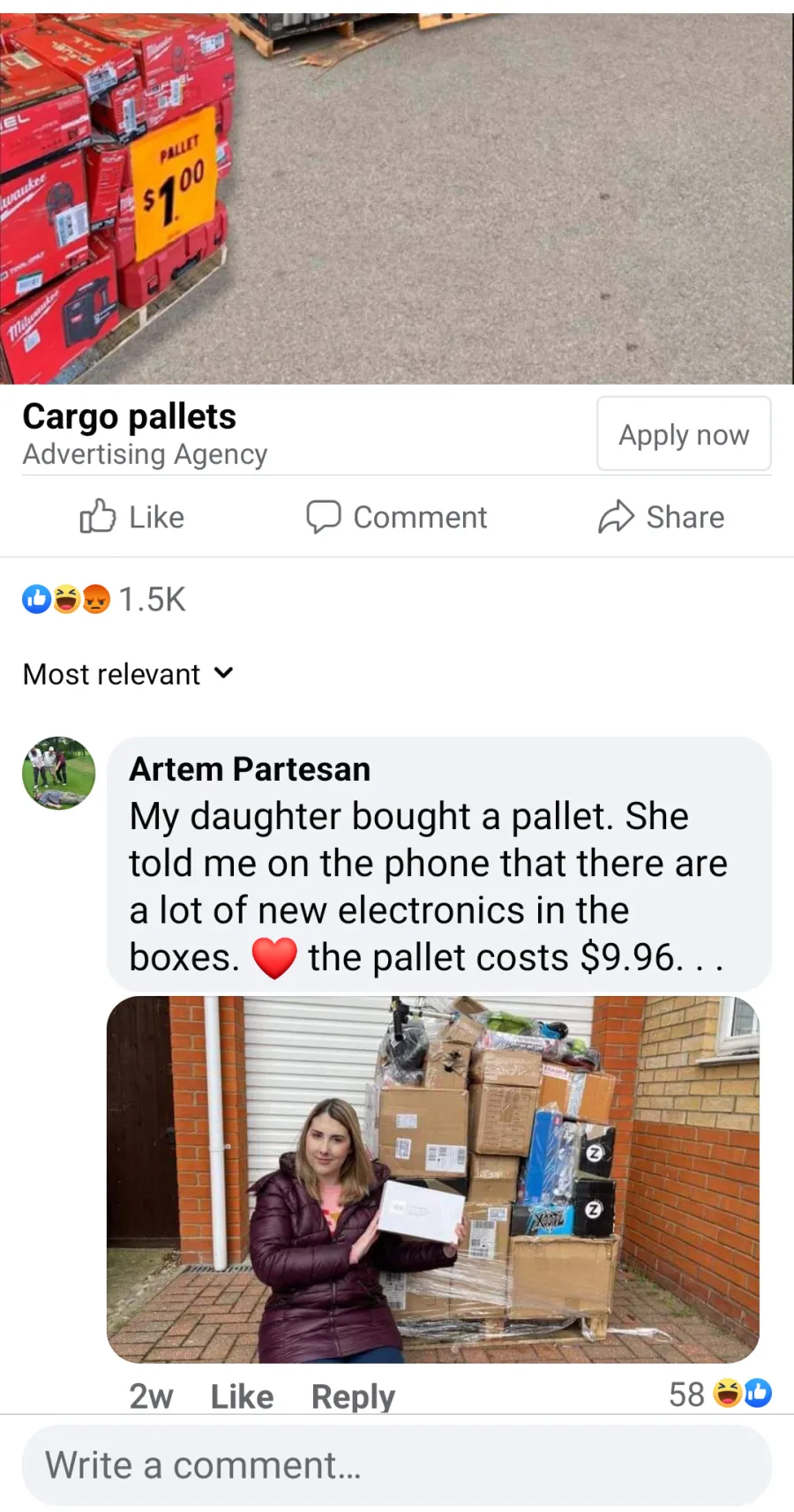Tap the thumbs-up Like icon on post
Image resolution: width=794 pixels, height=1512 pixels.
[x=97, y=516]
